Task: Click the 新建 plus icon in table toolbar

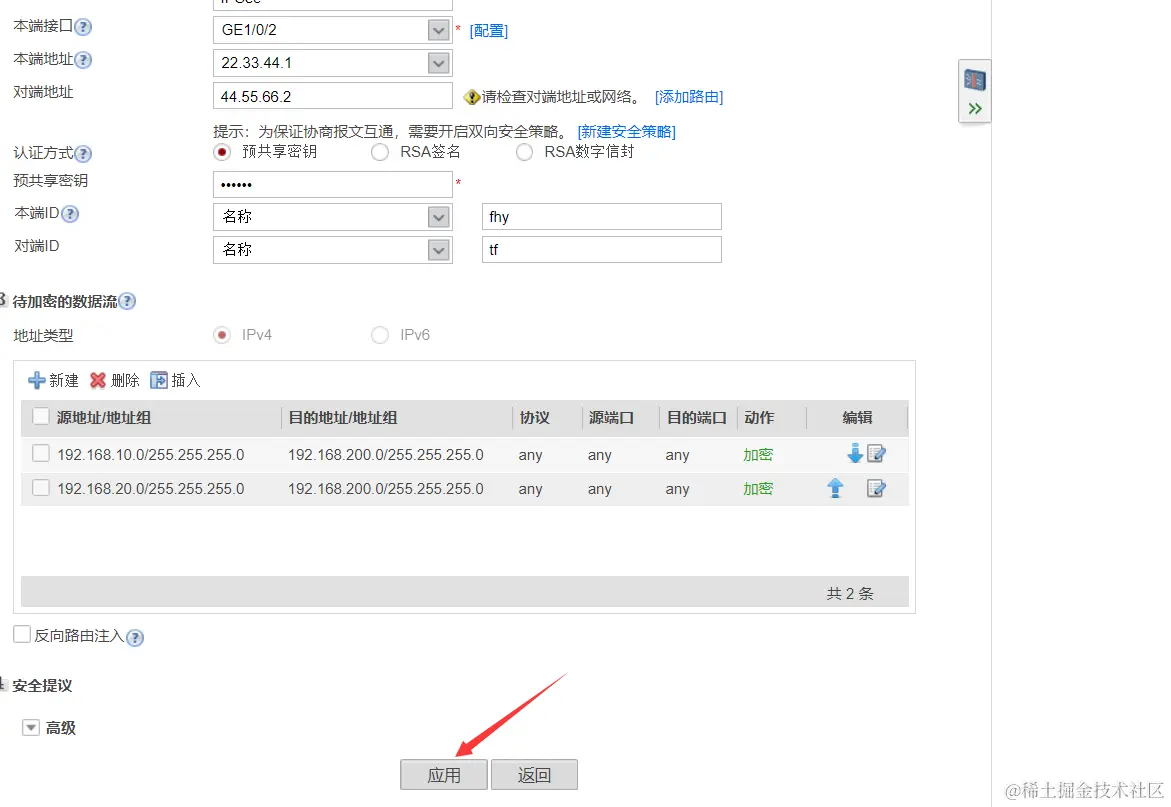Action: coord(37,381)
